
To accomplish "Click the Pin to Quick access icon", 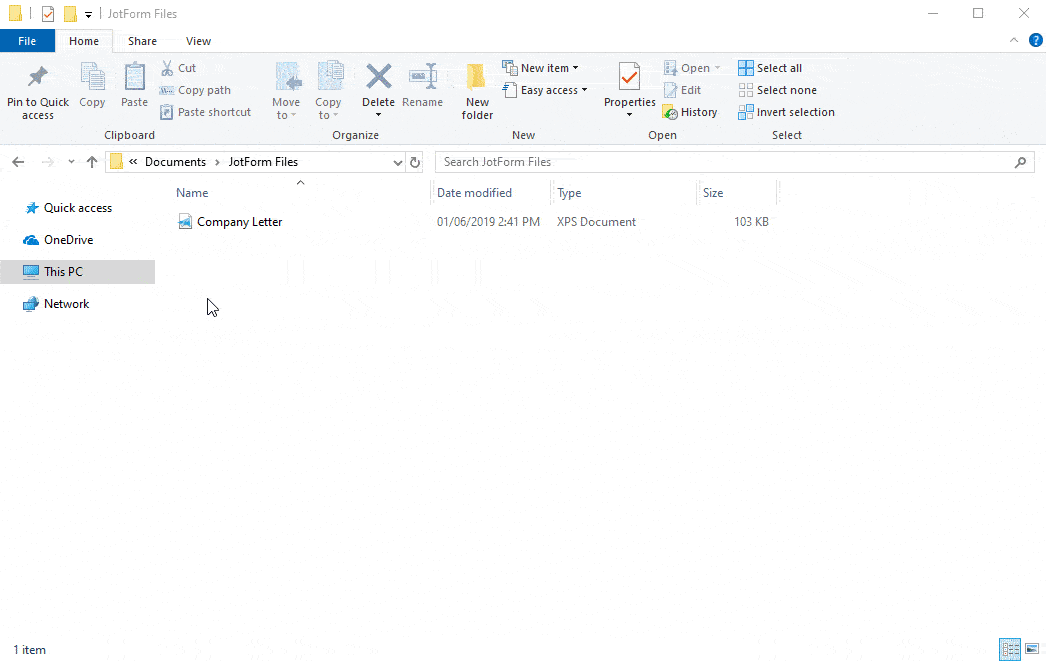I will click(x=38, y=88).
